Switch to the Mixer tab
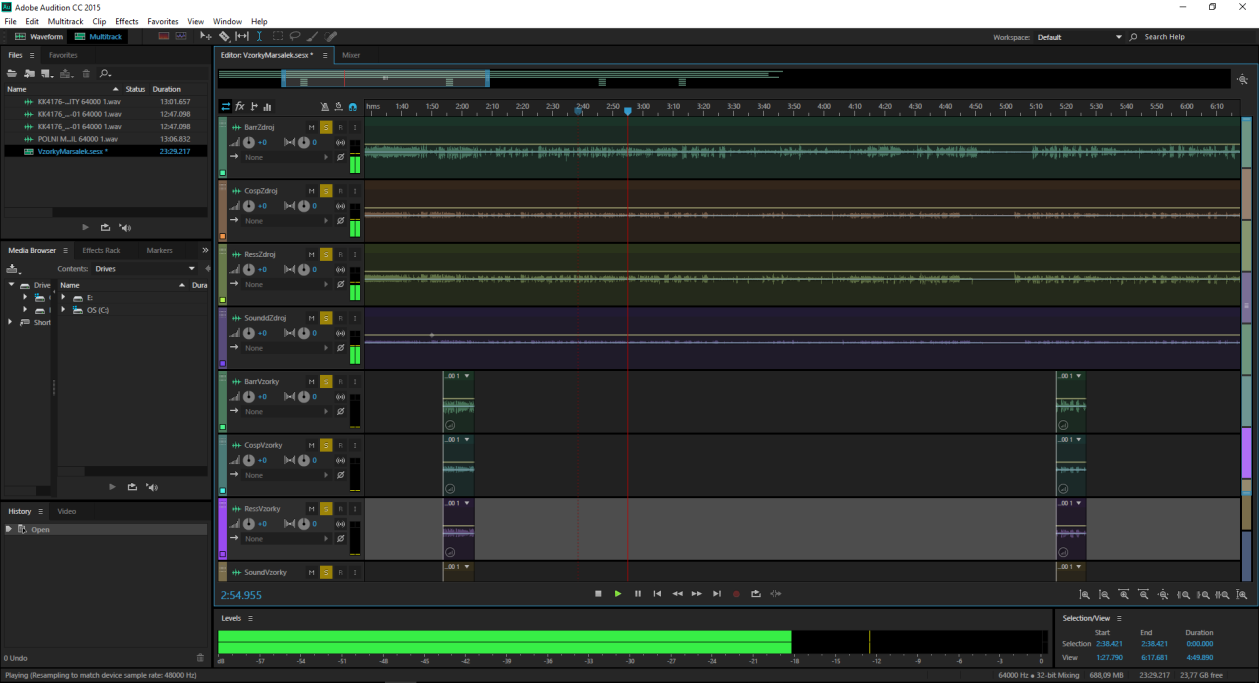Image resolution: width=1259 pixels, height=683 pixels. (x=351, y=55)
